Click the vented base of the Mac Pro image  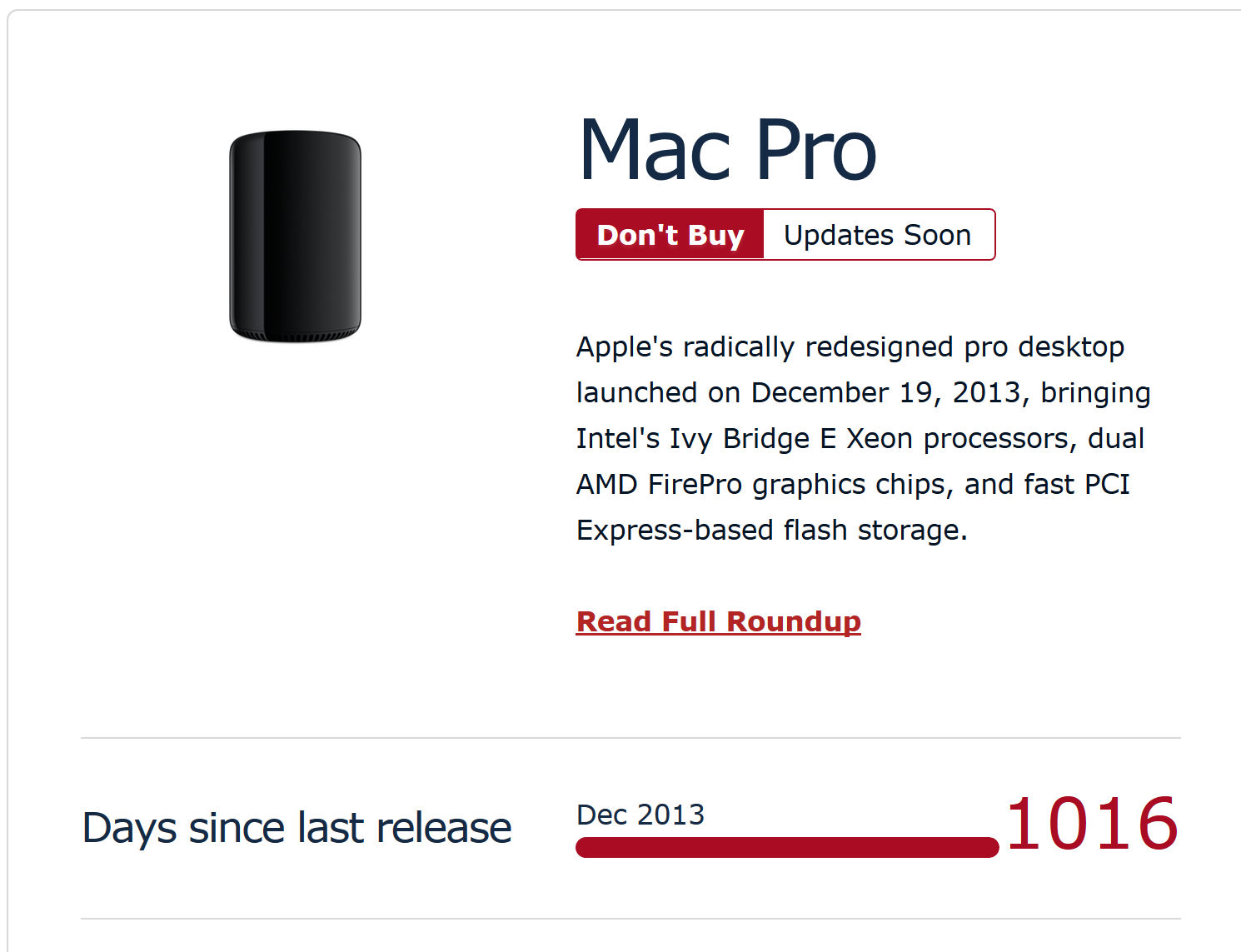point(295,336)
